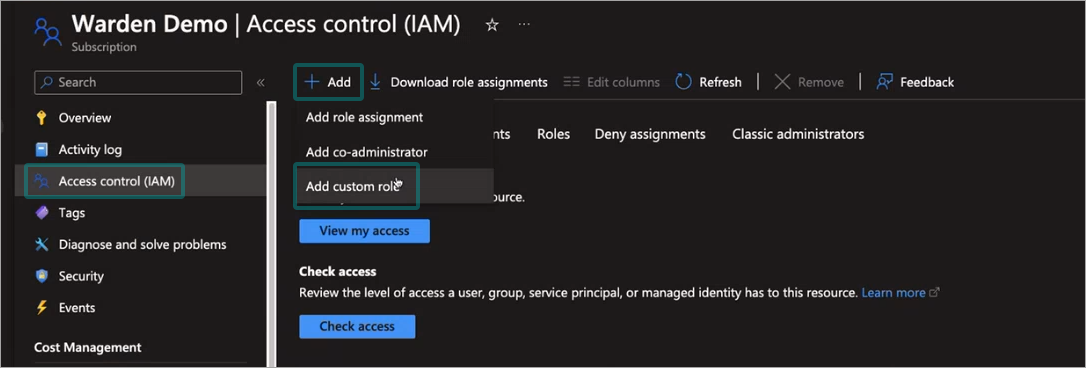Choose Add co-administrator from menu
Screen dimensions: 1086x368
point(366,152)
